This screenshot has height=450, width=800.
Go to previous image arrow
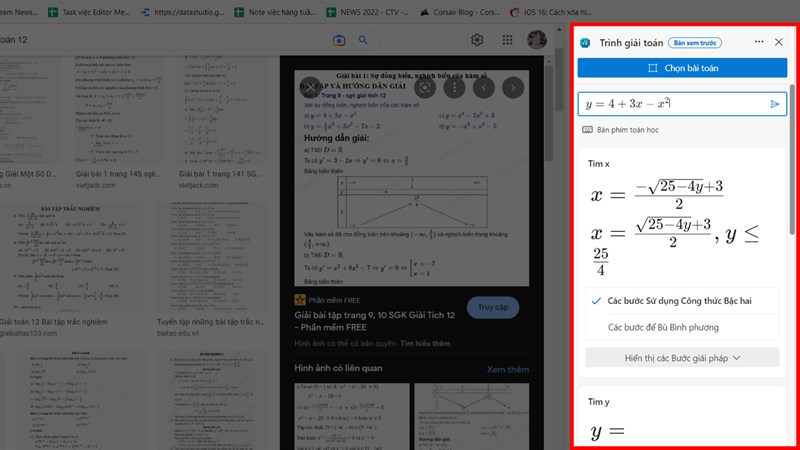[484, 88]
